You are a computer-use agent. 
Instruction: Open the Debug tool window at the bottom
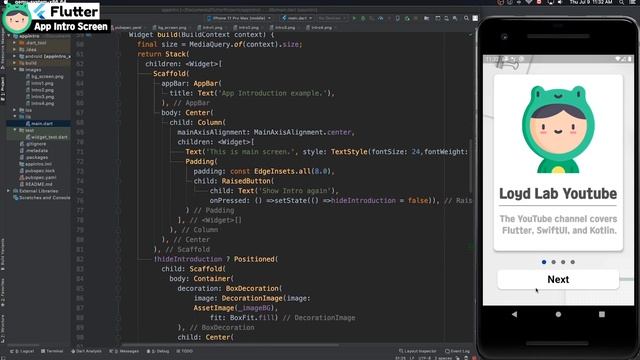pyautogui.click(x=158, y=351)
